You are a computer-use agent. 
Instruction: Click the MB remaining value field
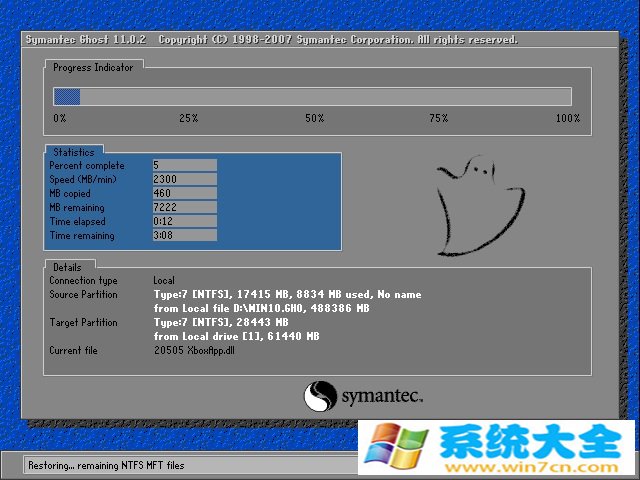[x=184, y=207]
